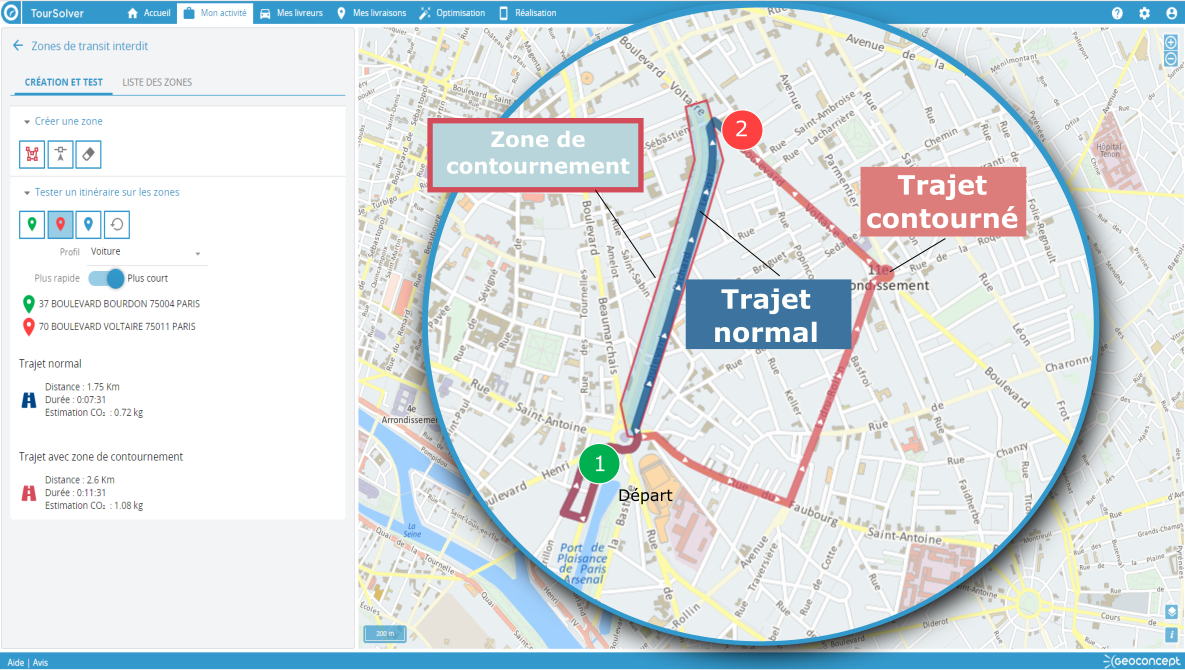Switch to the LISTE DES ZONES tab

pyautogui.click(x=158, y=82)
